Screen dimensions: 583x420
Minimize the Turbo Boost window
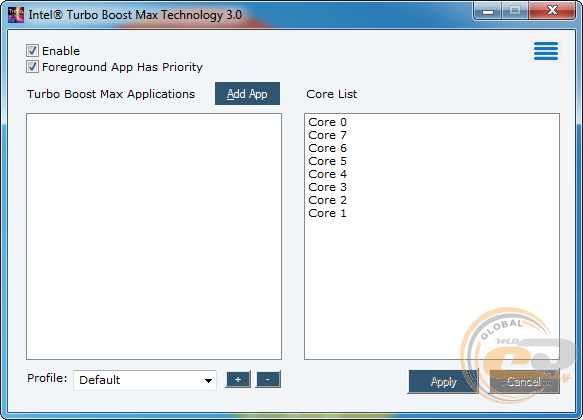coord(488,10)
